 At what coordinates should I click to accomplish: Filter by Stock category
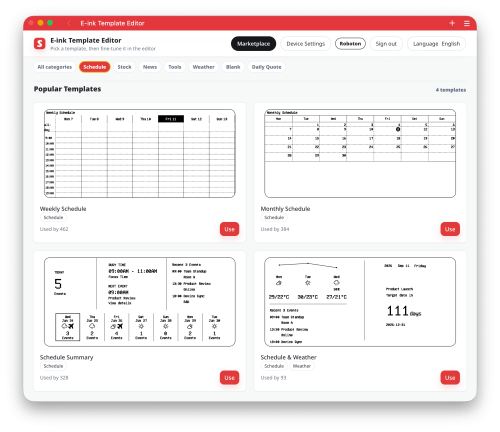click(124, 67)
